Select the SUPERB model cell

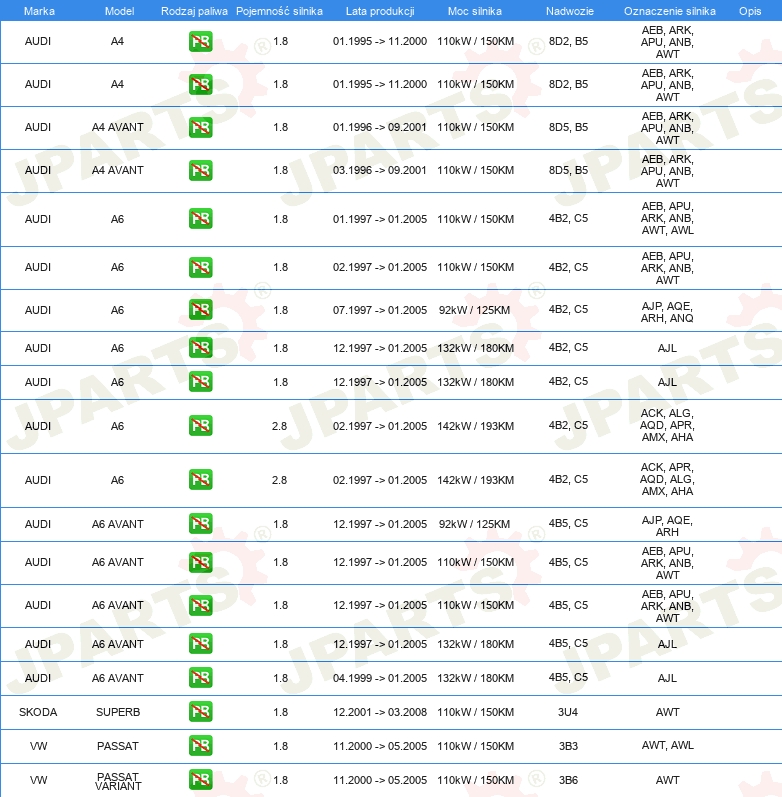[x=118, y=712]
